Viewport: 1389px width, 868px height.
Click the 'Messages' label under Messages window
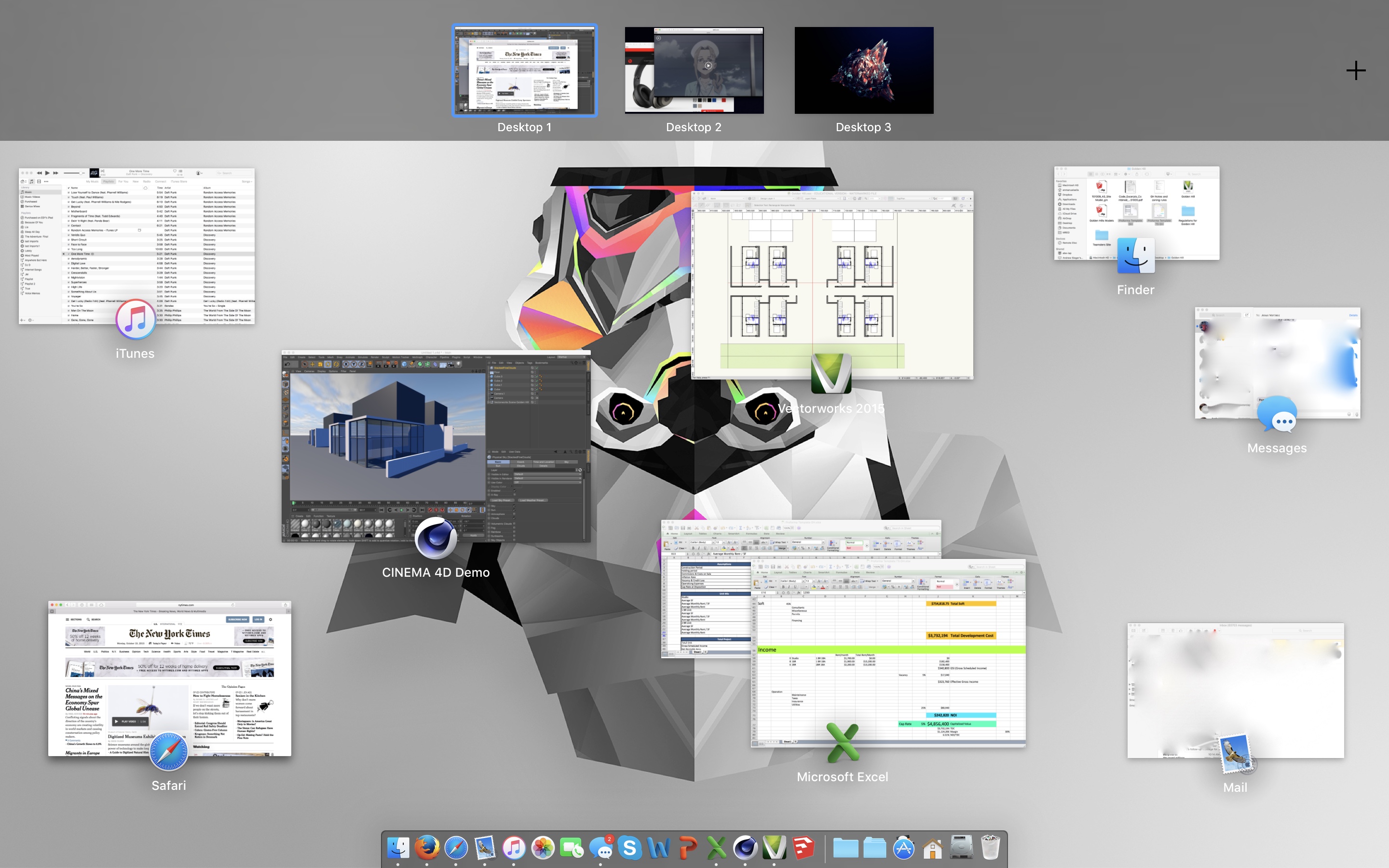point(1277,448)
